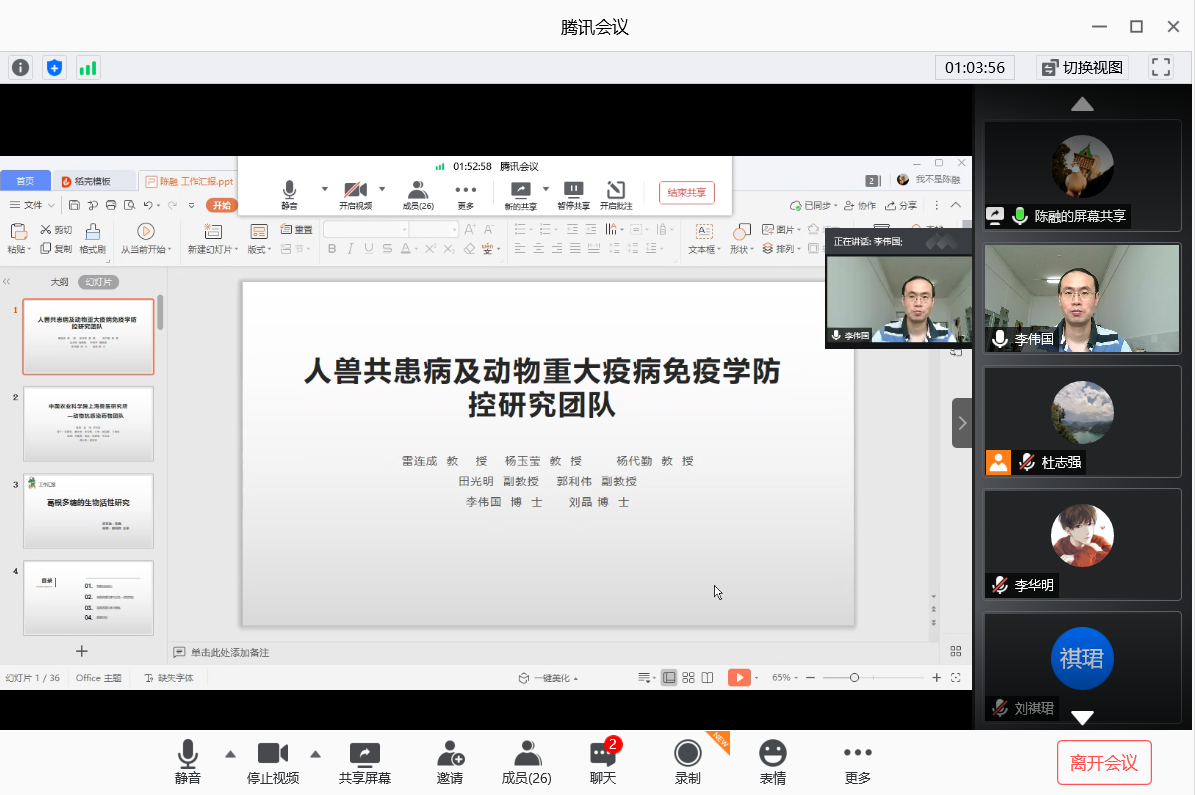
Task: Open the 聊天 chat with unread messages
Action: [603, 763]
